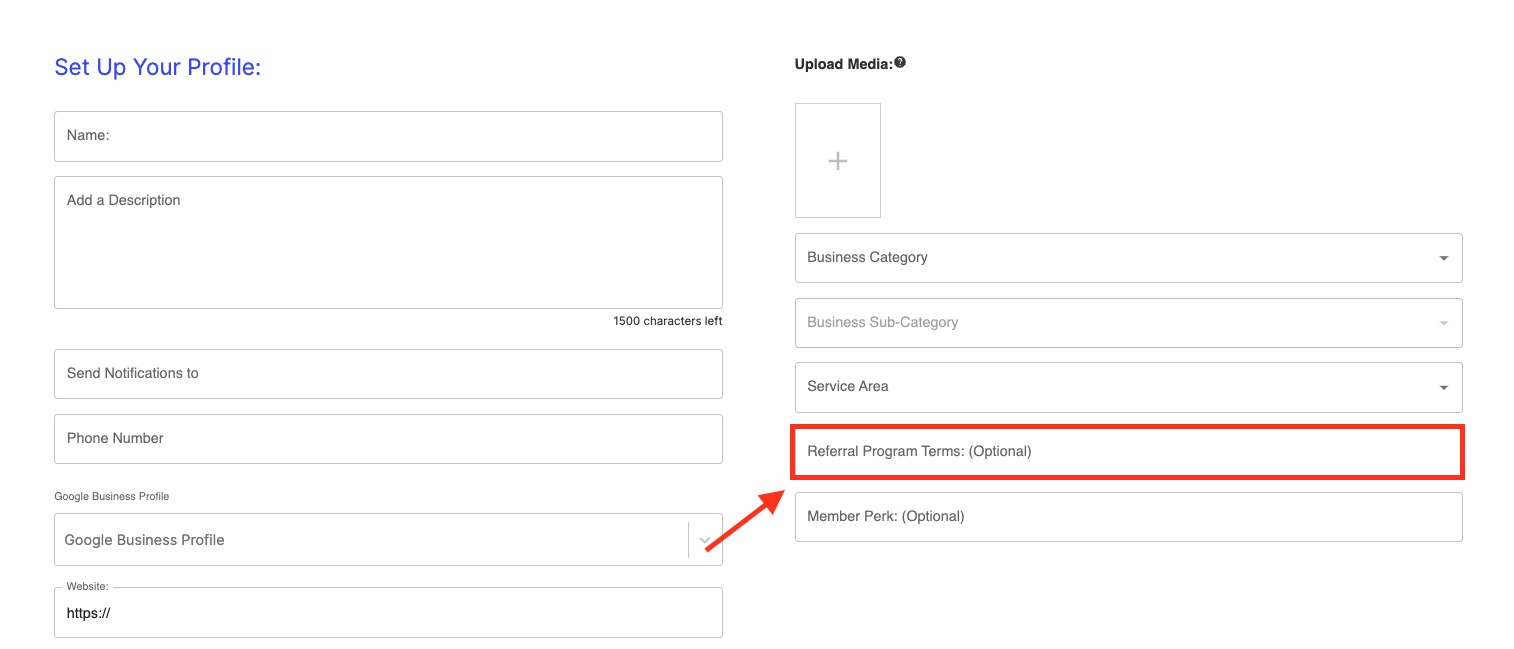Click the Set Up Your Profile heading

coord(157,67)
